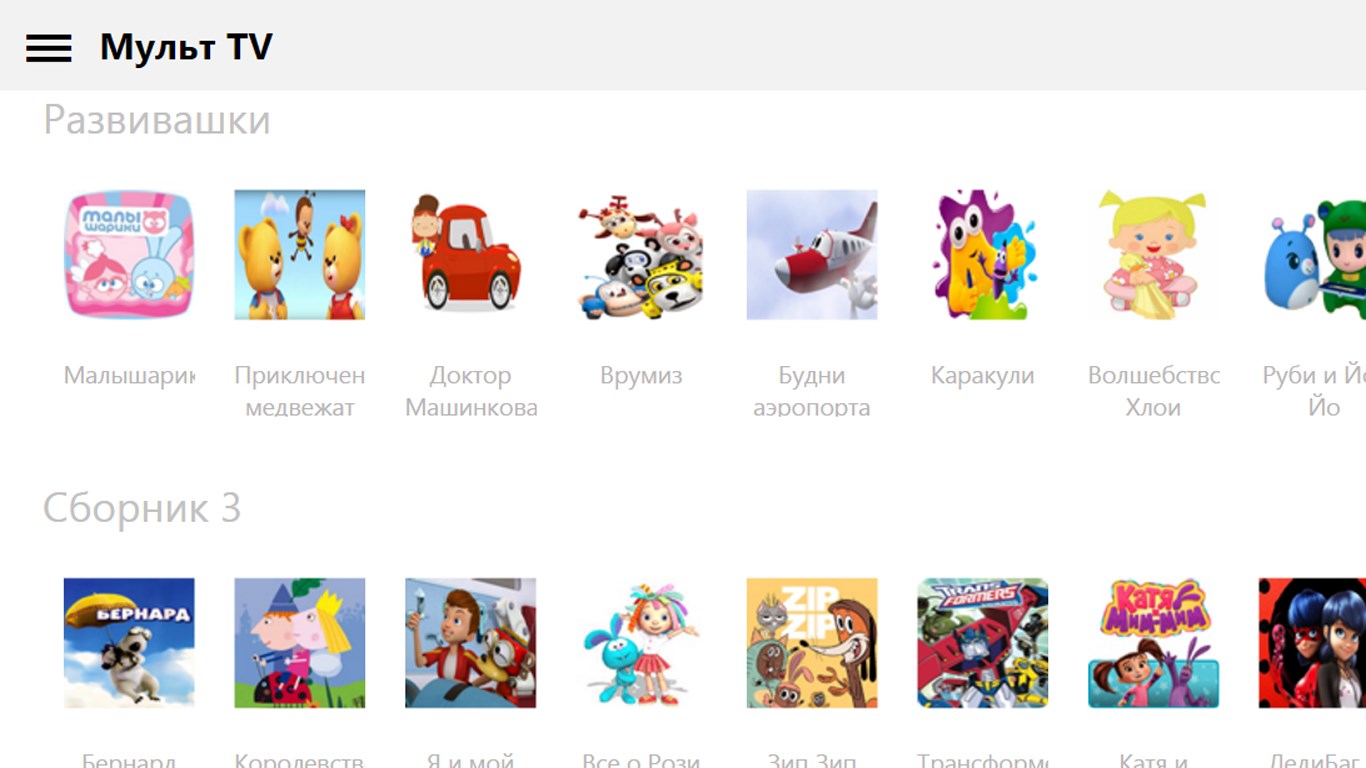
Task: Open the boy and robot thumbnail
Action: 471,643
